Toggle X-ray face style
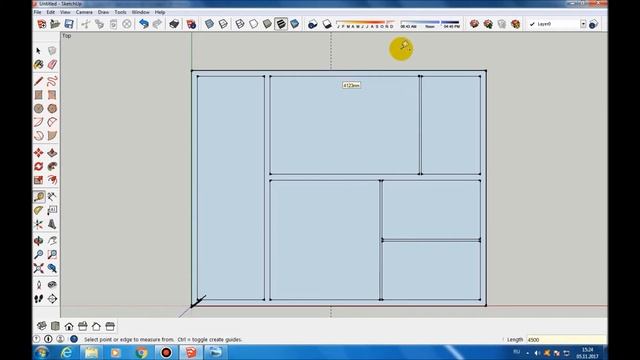Viewport: 640px width, 360px height. 209,24
